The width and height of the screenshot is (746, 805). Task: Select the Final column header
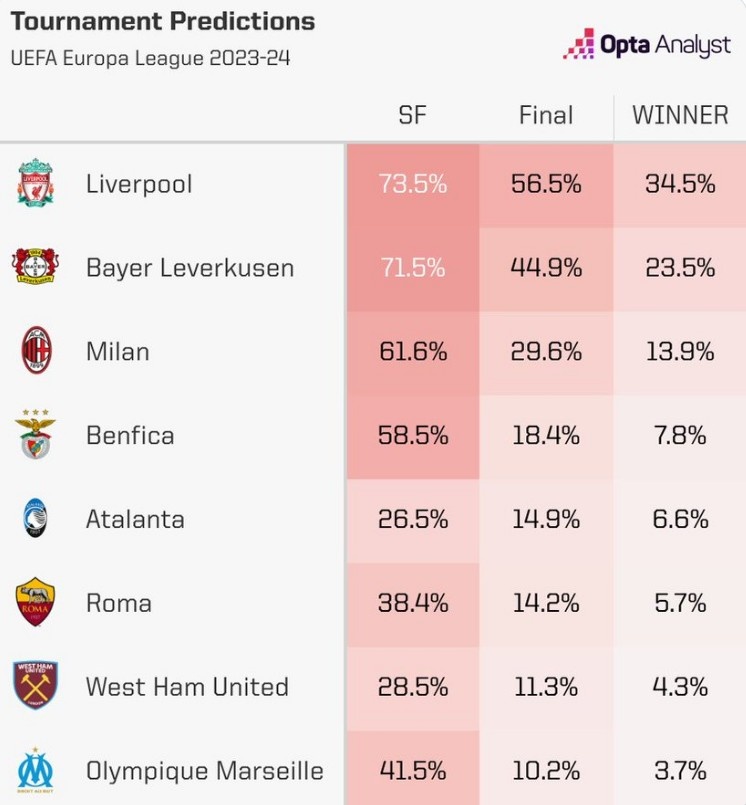(546, 115)
